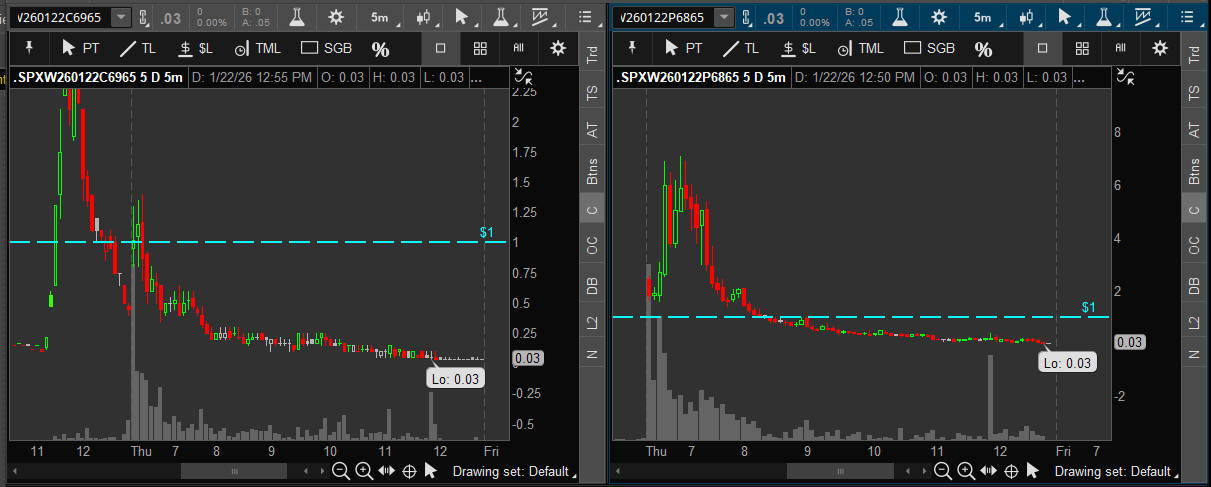Activate crosshair icon under the left chart

[x=410, y=471]
